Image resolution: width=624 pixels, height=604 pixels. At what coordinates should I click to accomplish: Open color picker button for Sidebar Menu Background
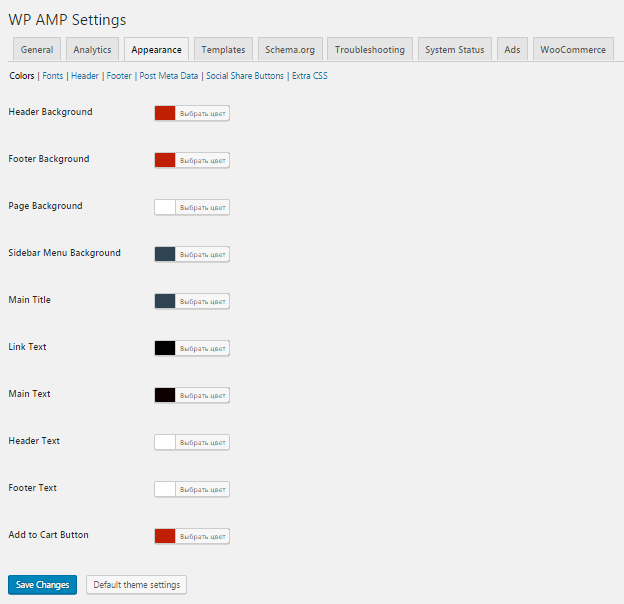(202, 254)
